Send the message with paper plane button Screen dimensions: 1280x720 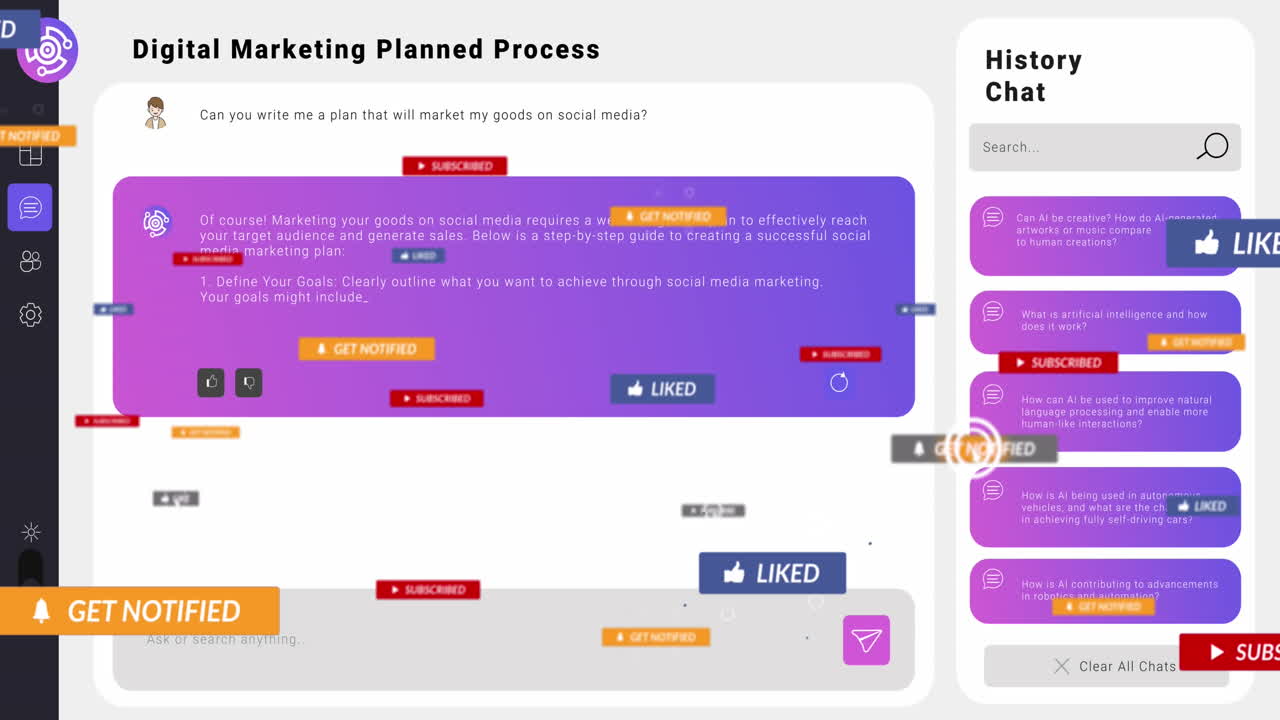coord(866,640)
